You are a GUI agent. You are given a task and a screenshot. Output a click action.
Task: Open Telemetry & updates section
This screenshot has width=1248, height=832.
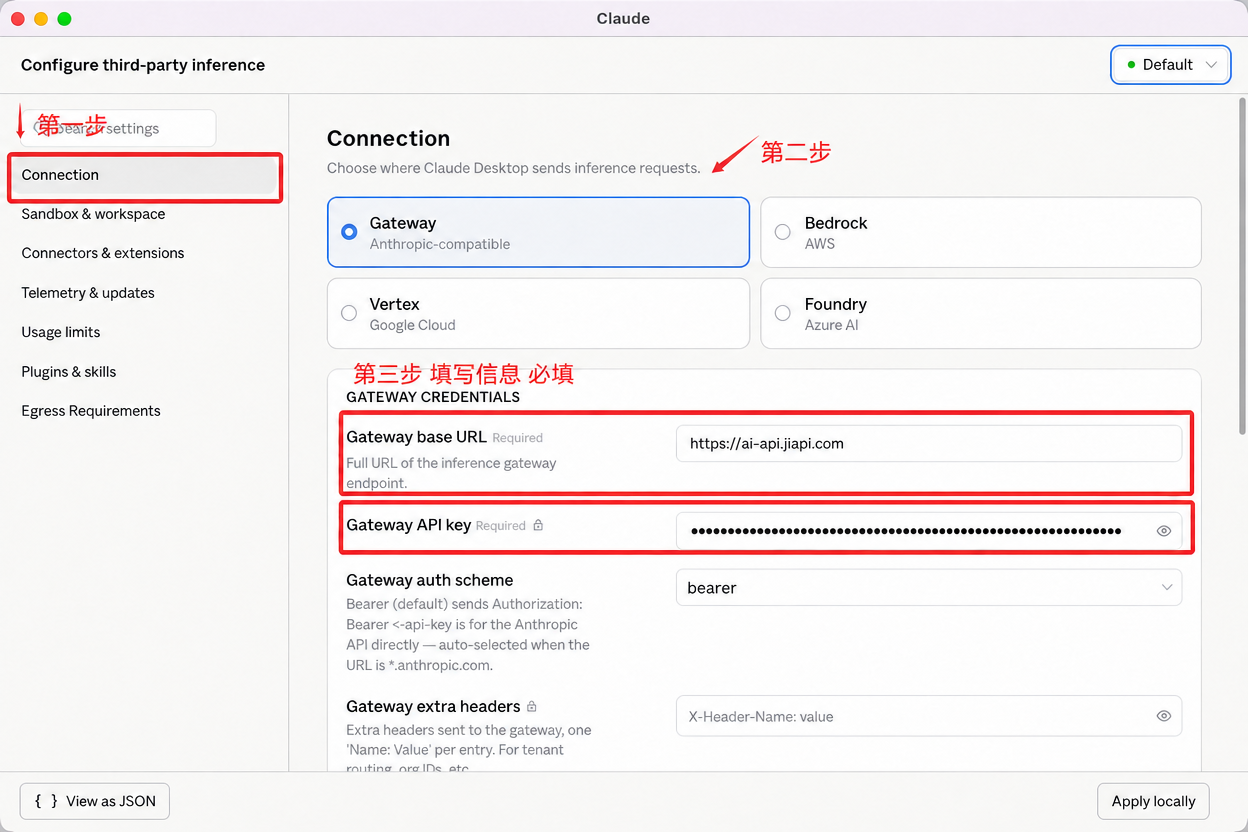[x=88, y=293]
